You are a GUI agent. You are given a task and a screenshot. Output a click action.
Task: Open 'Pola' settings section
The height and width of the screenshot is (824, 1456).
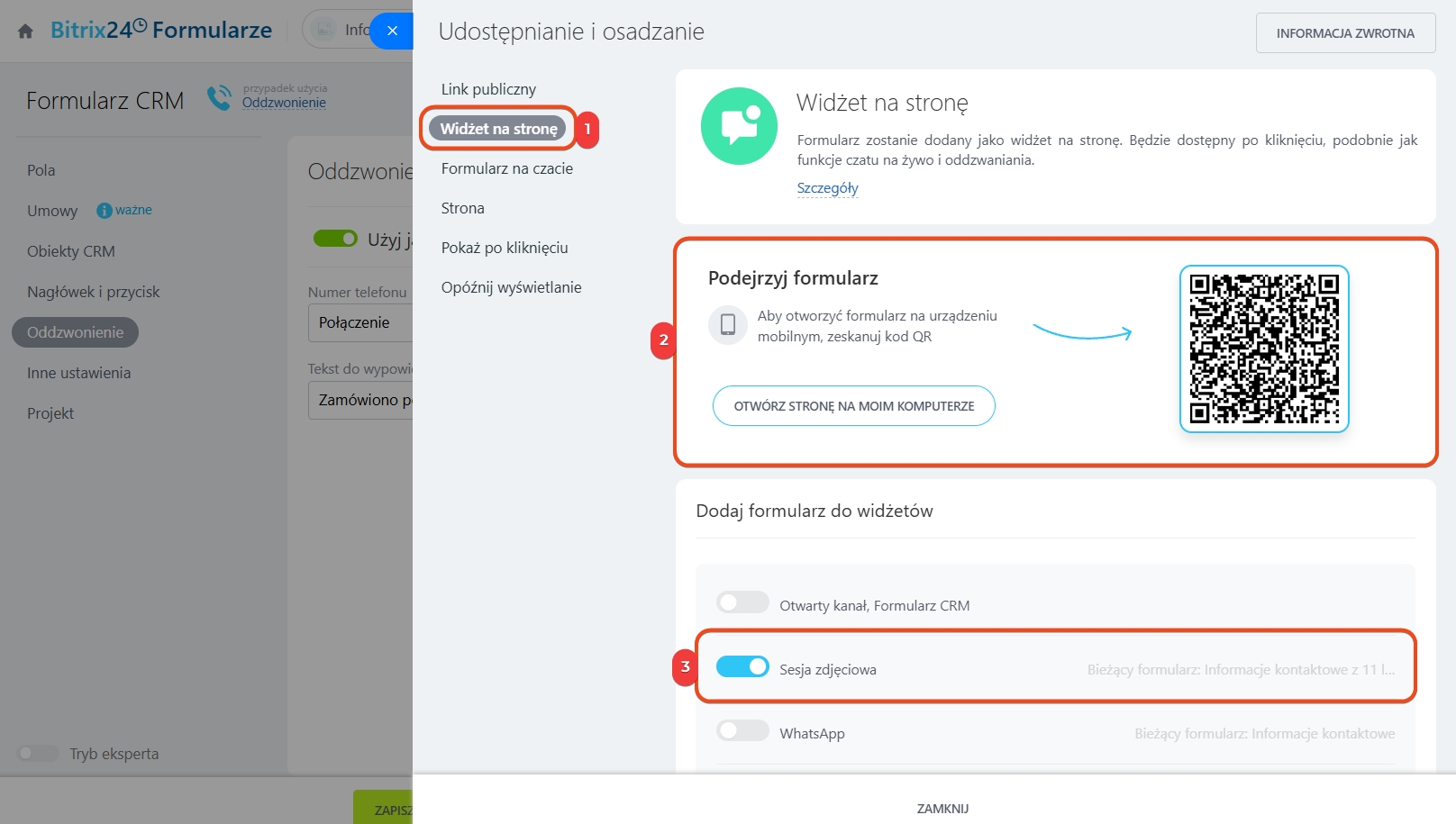point(41,170)
